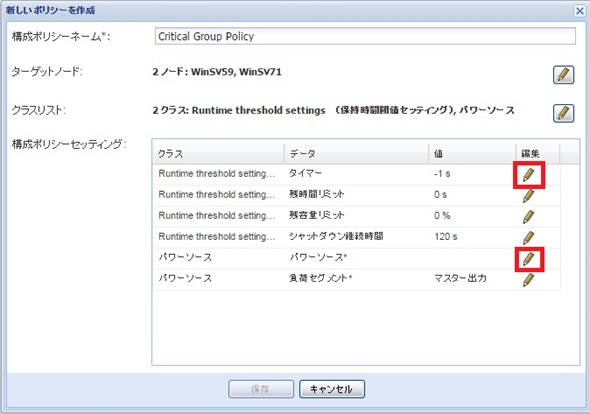Edit the パワーソース* row pencil icon
Image resolution: width=590 pixels, height=414 pixels.
coord(529,259)
